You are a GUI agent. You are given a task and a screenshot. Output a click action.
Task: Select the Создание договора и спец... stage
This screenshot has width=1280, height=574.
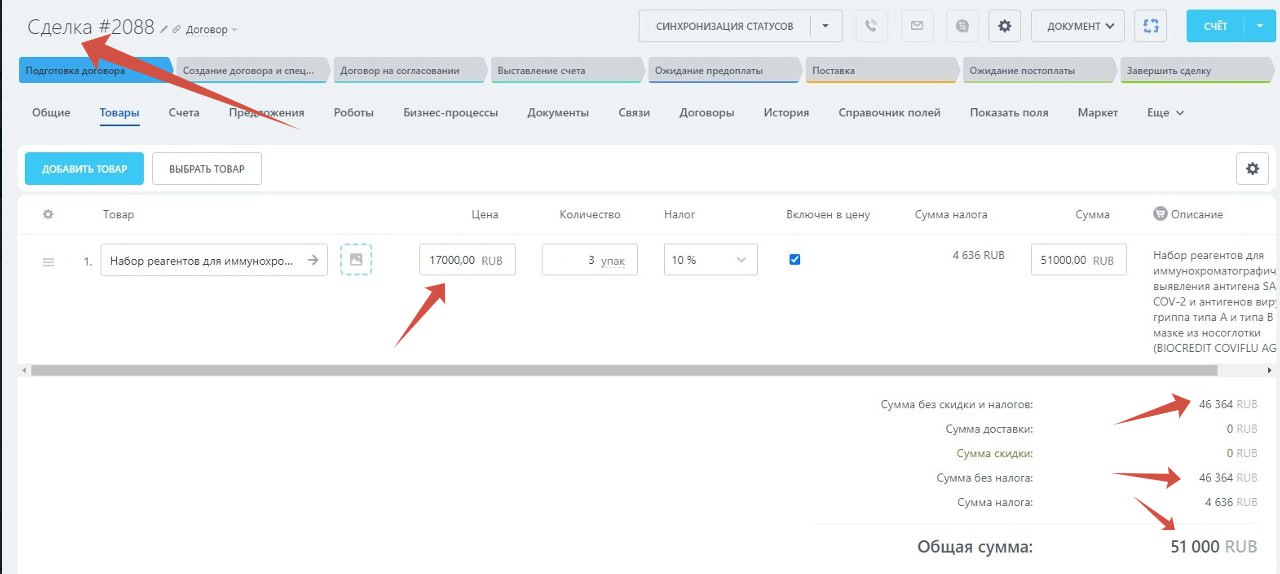coord(254,70)
